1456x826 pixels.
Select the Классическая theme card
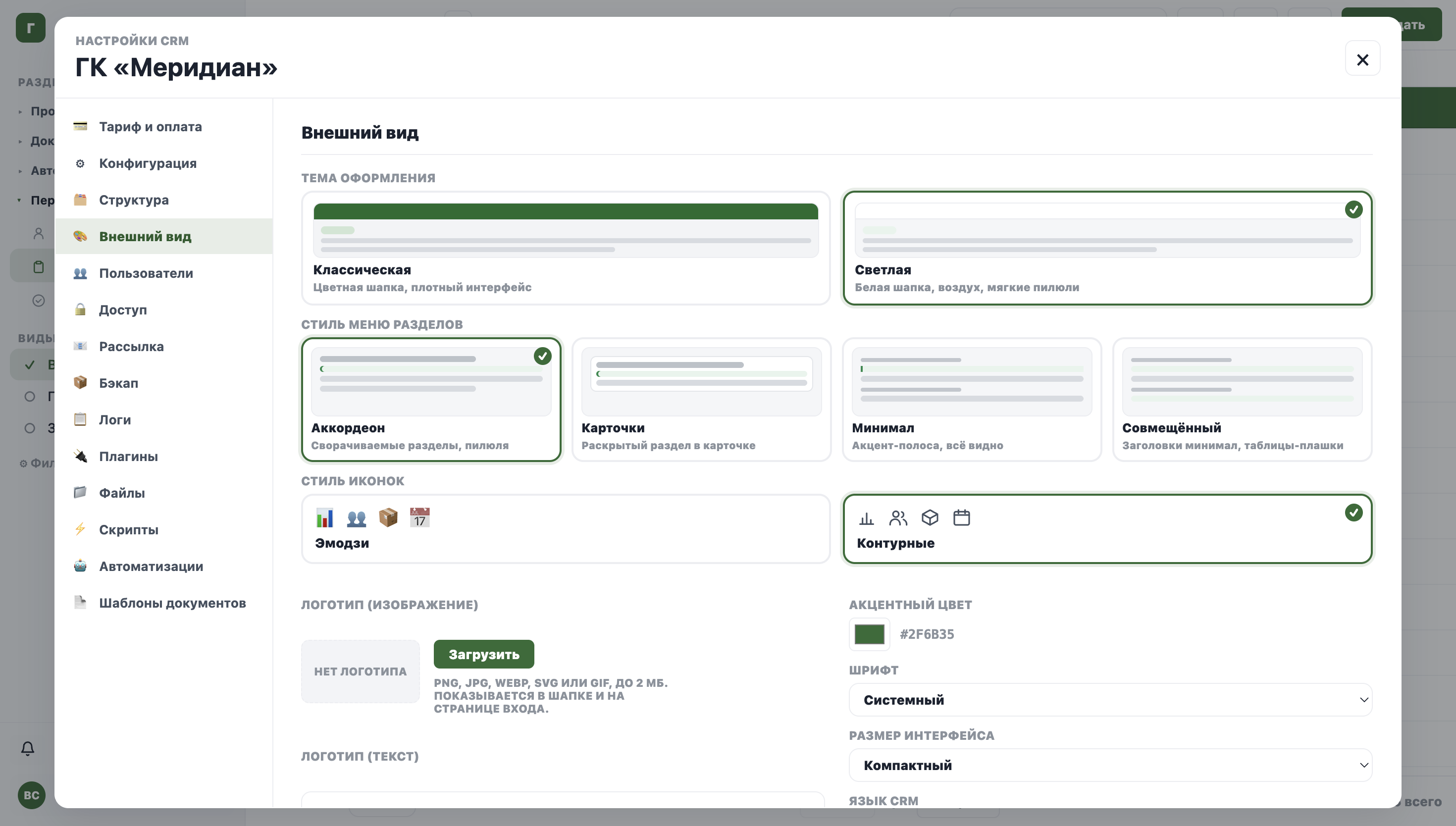tap(566, 248)
